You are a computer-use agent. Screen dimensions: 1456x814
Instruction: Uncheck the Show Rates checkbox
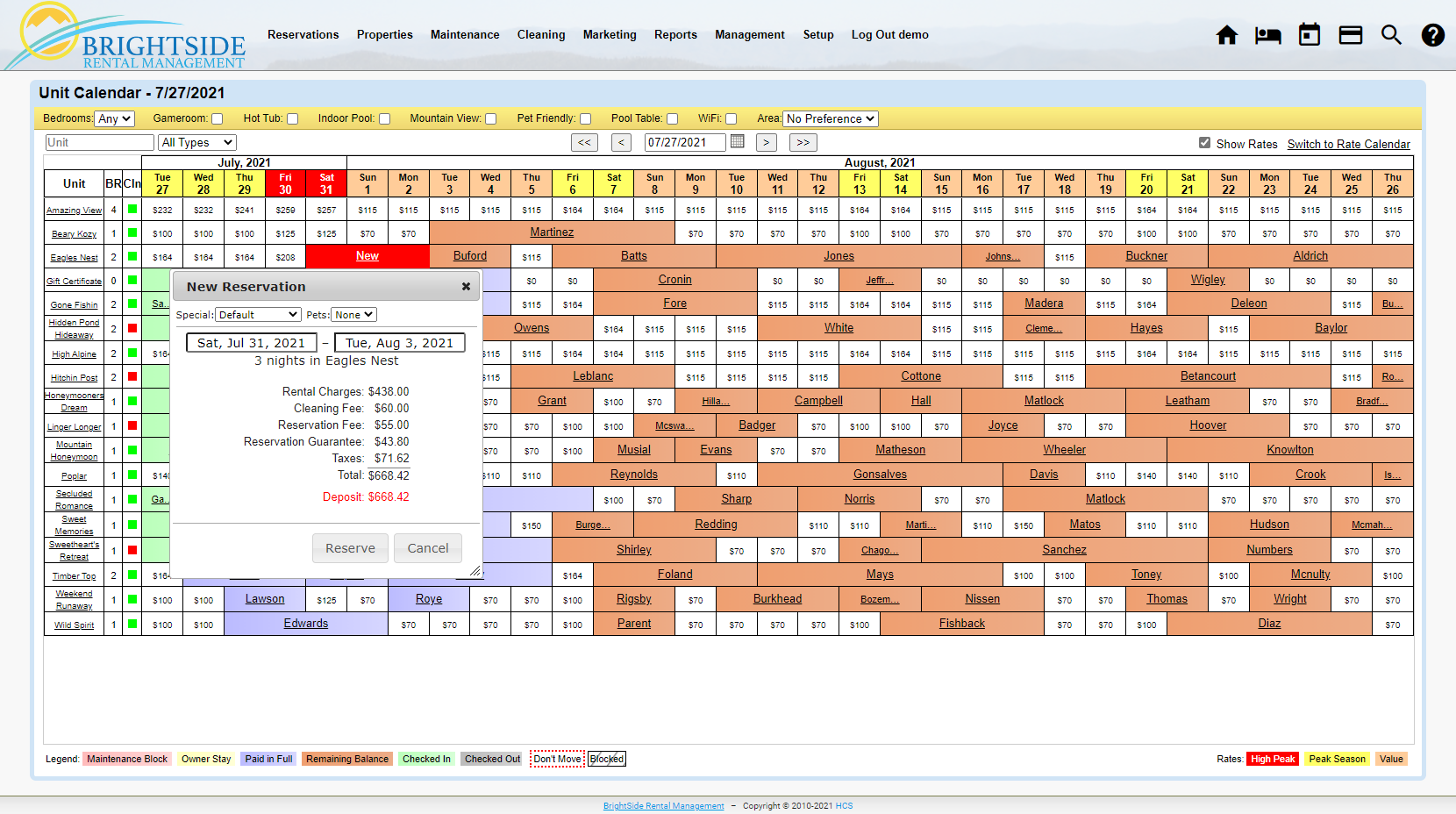point(1205,144)
